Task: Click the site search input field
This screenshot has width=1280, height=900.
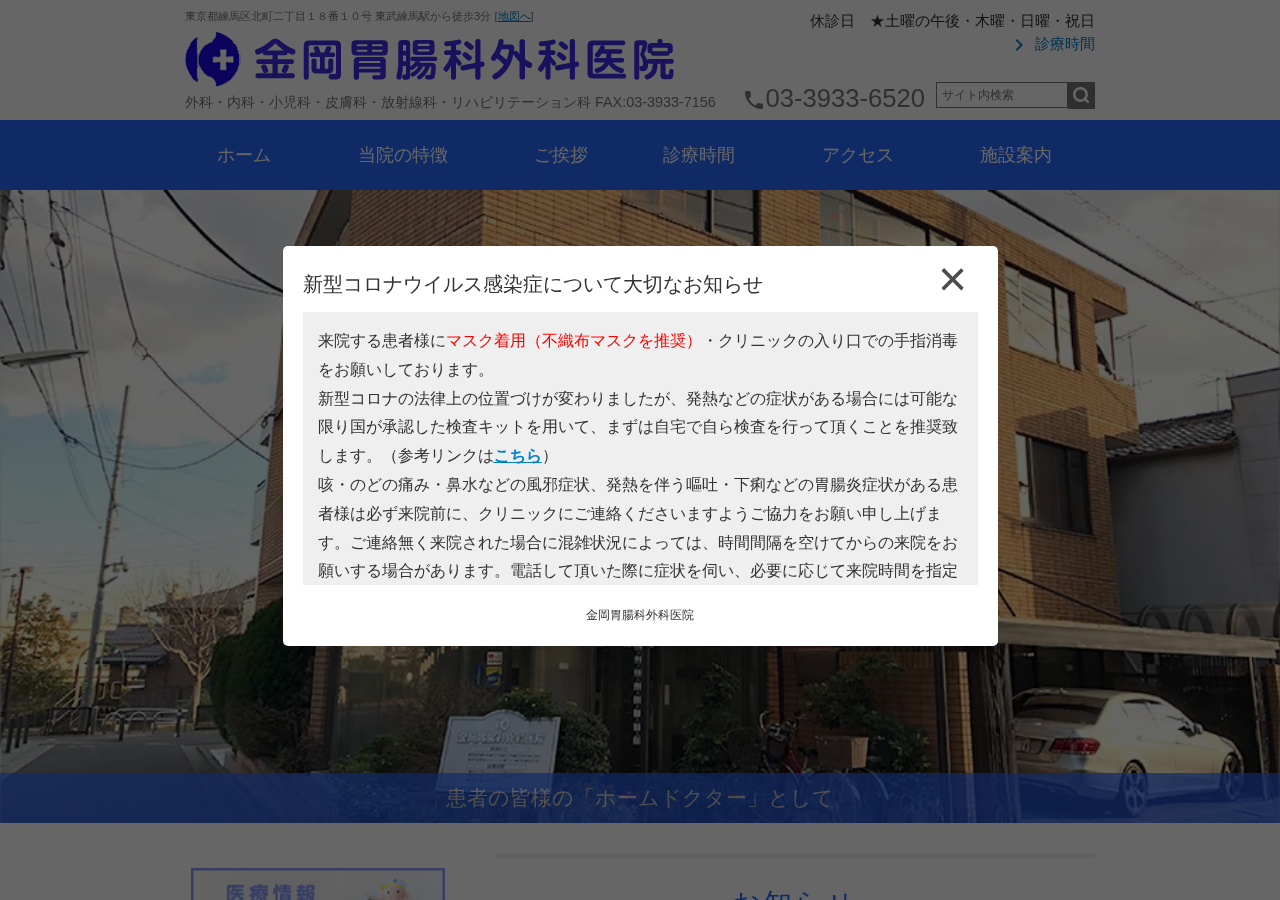Action: pos(1002,95)
